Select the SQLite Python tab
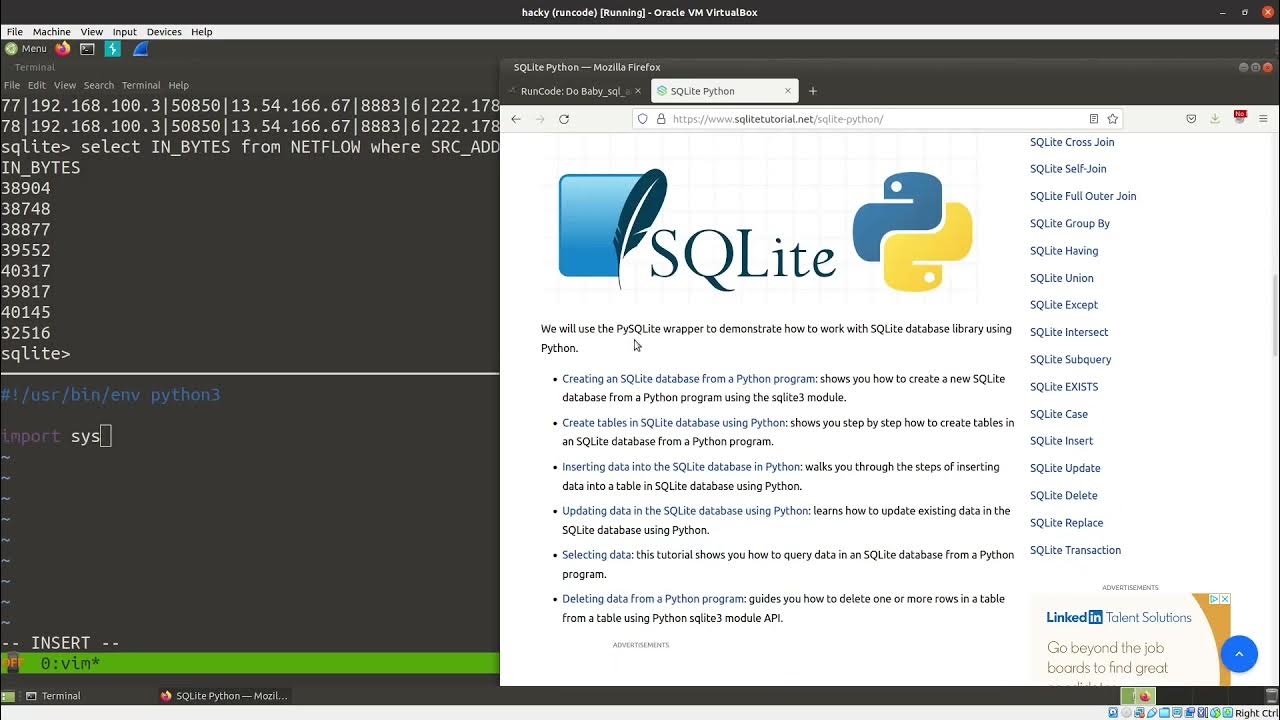The width and height of the screenshot is (1280, 720). (724, 91)
